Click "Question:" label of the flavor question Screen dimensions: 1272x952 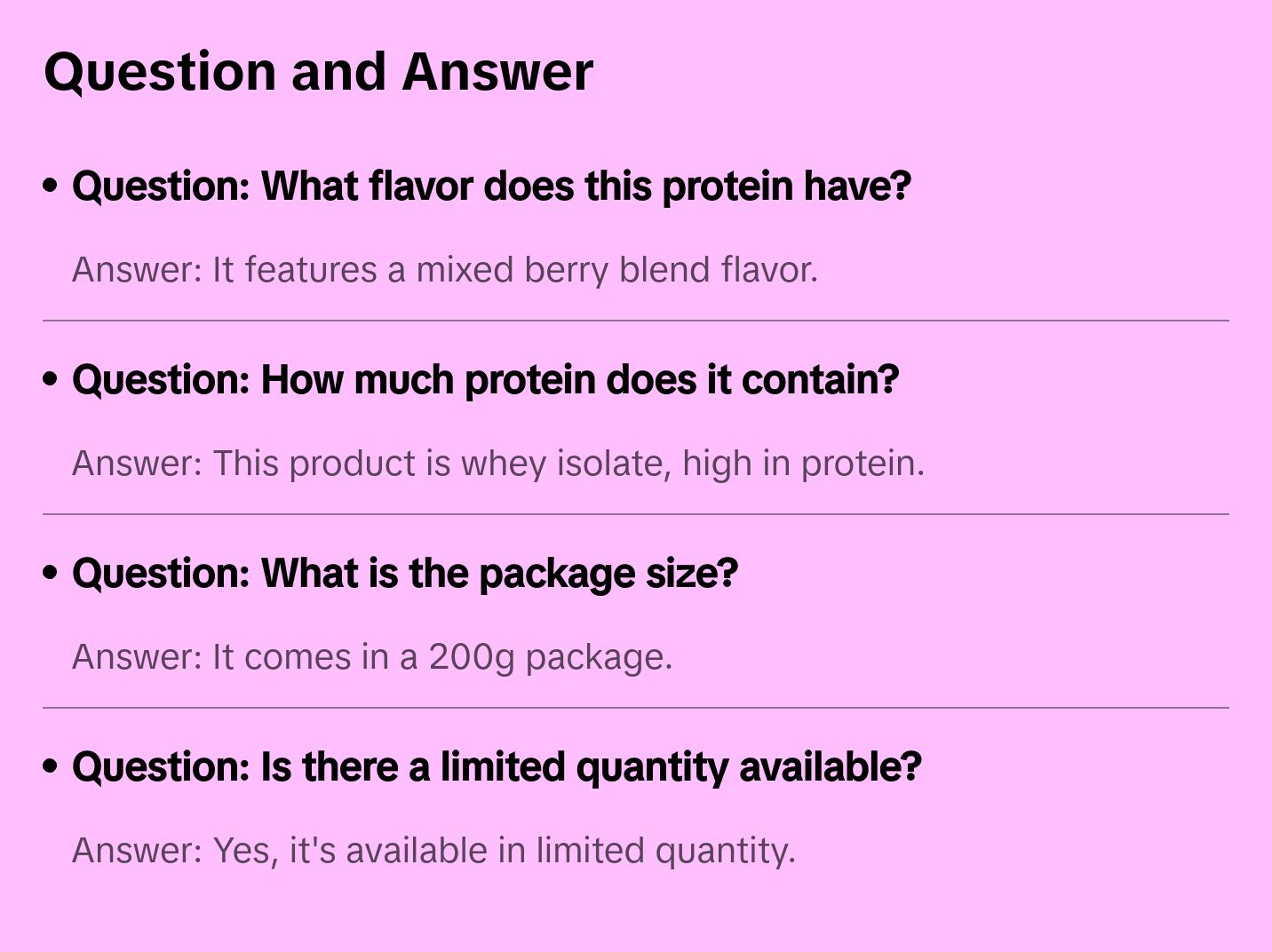click(161, 186)
